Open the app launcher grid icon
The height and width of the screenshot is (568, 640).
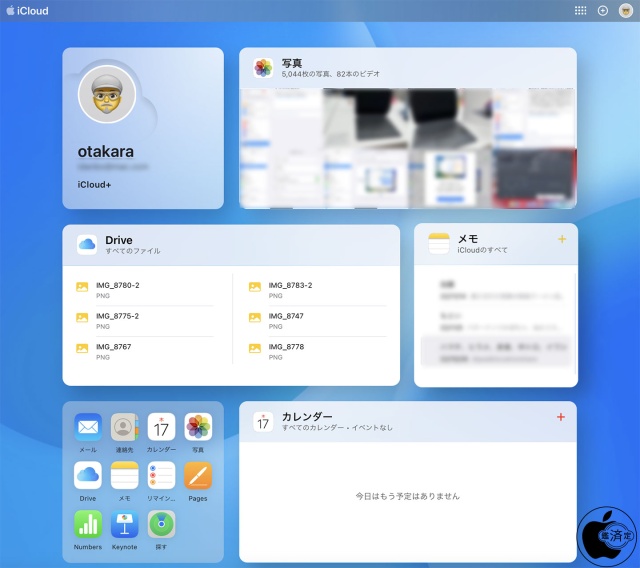(580, 11)
